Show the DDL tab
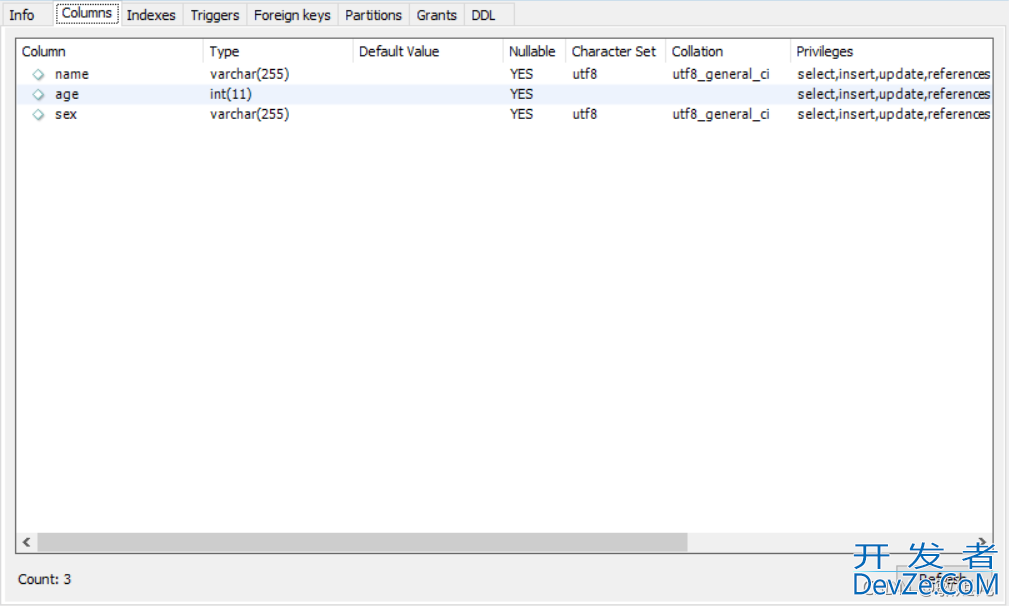 click(483, 15)
